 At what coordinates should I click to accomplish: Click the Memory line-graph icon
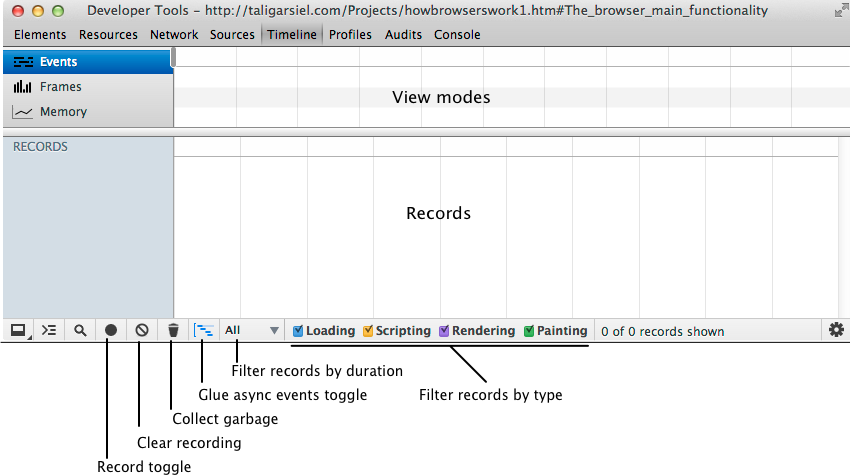click(22, 112)
